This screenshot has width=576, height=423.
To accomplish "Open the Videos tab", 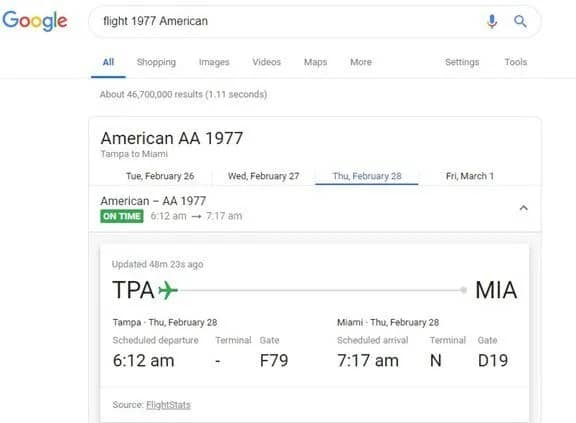I will pyautogui.click(x=267, y=62).
